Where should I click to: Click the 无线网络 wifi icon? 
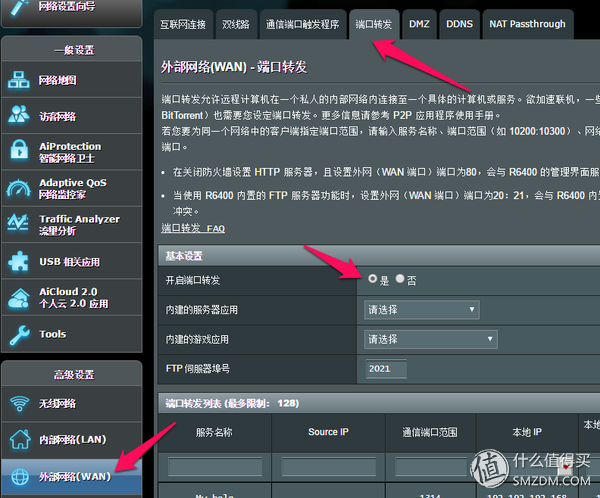(19, 403)
